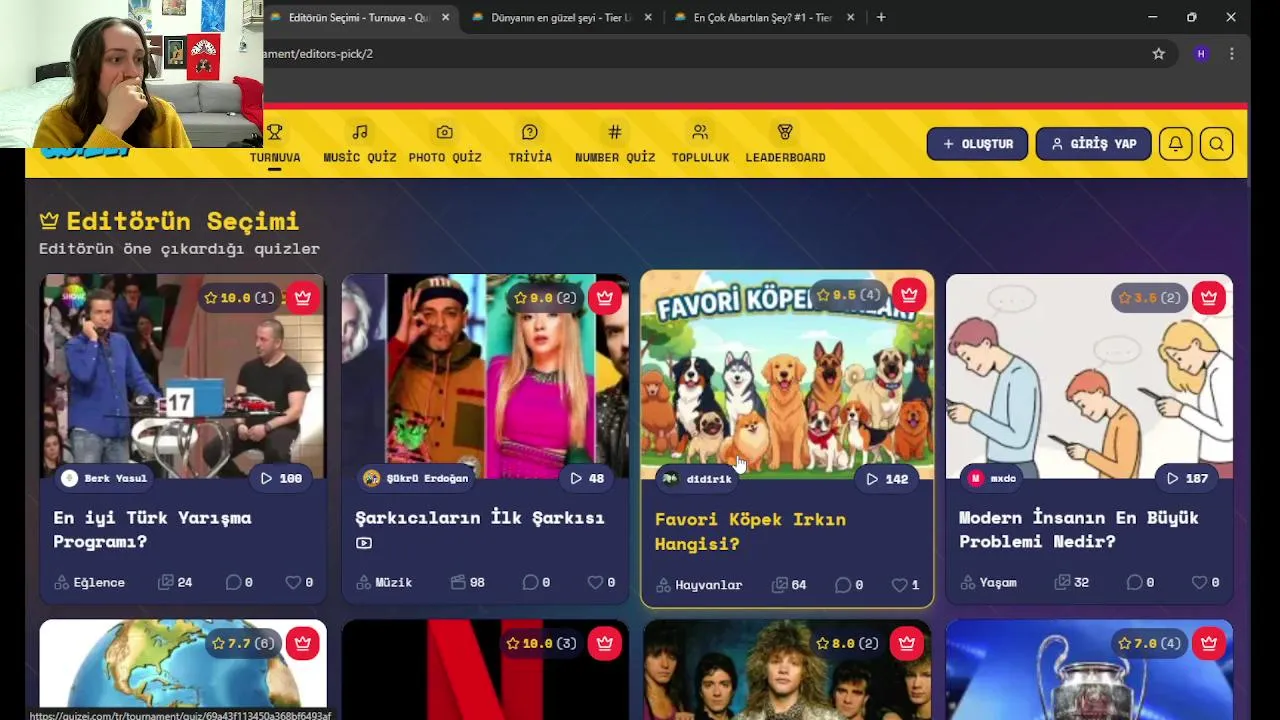Open author mxdo profile
Screen dimensions: 1280x720
992,478
